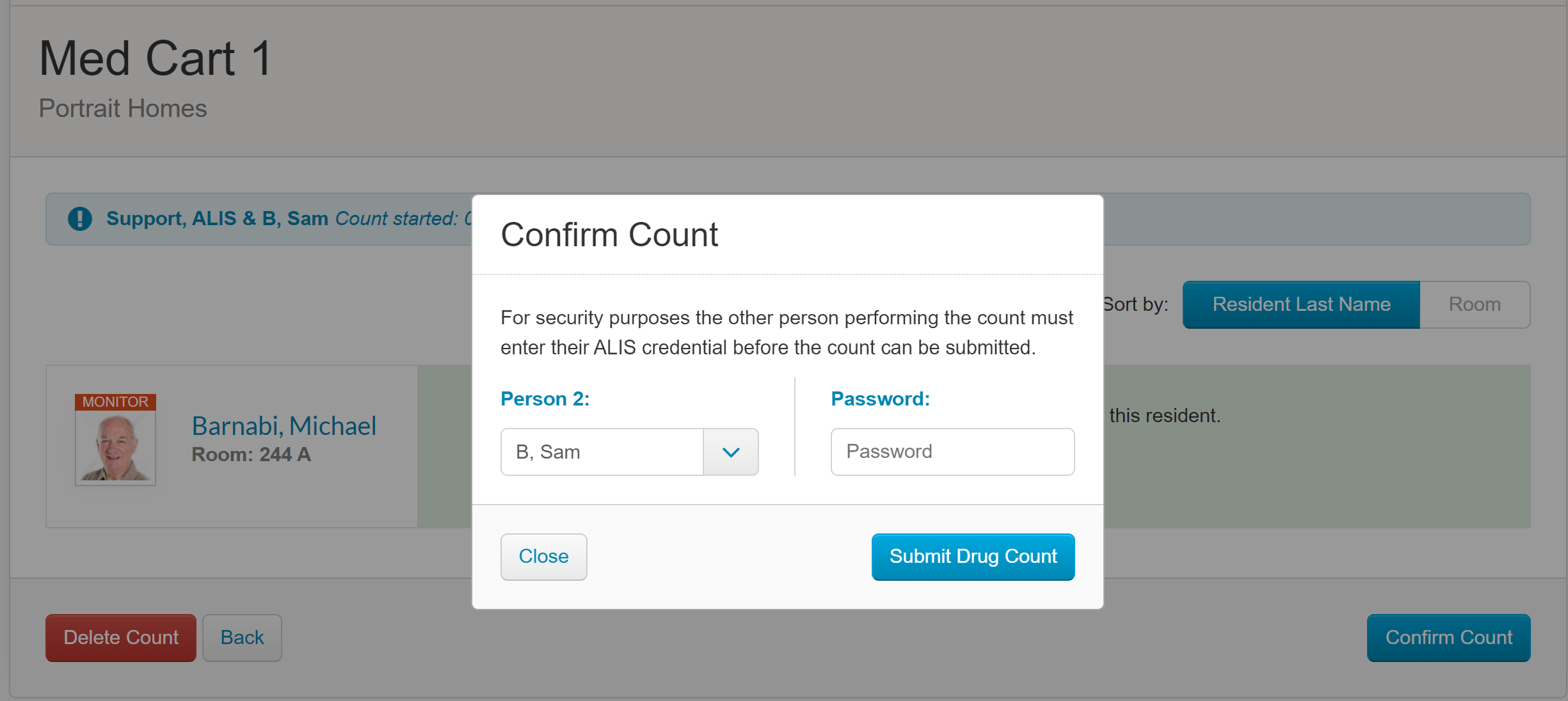Click the Person 2 label
The width and height of the screenshot is (1568, 701).
545,399
